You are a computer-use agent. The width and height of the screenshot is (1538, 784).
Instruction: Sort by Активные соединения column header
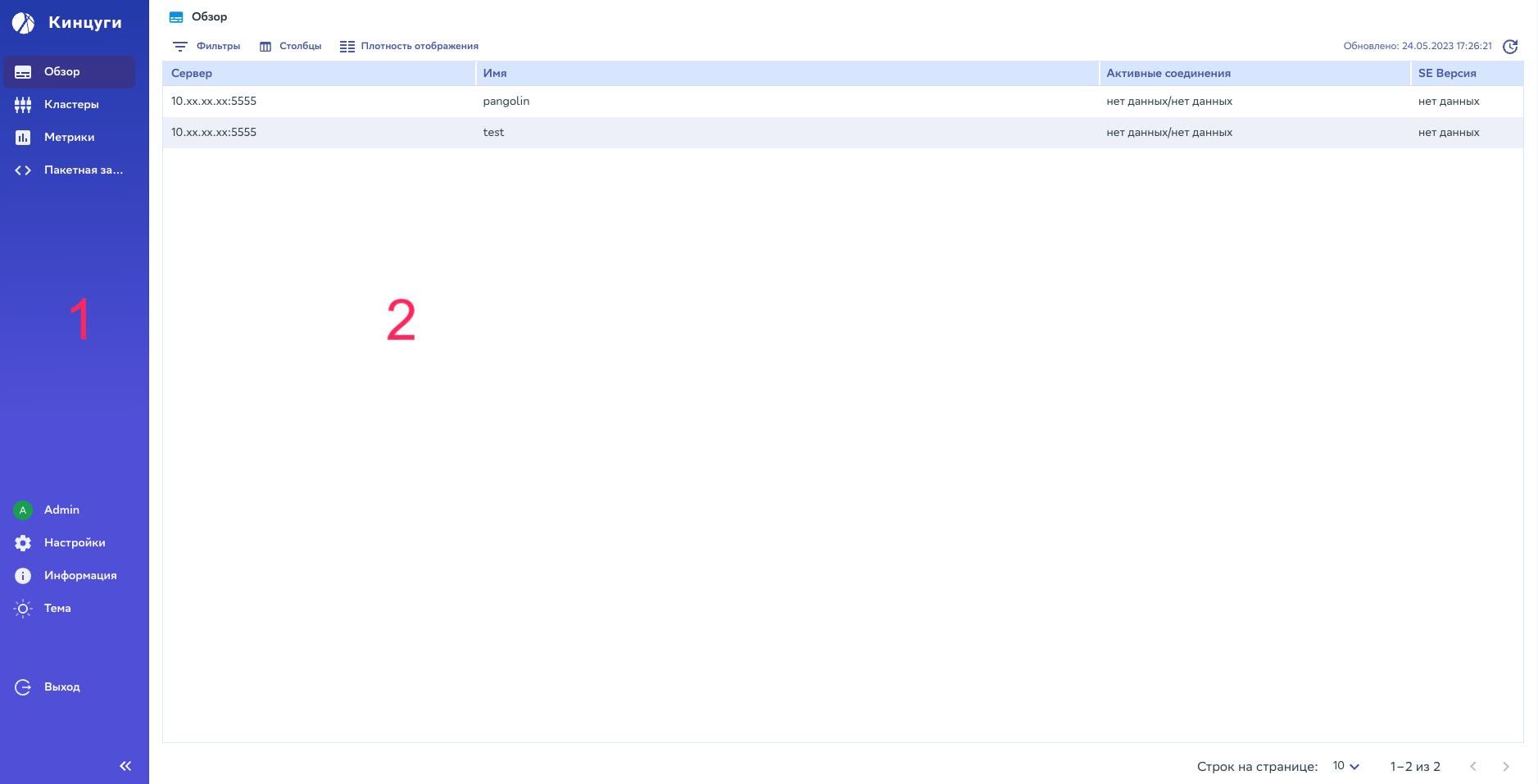(x=1168, y=73)
